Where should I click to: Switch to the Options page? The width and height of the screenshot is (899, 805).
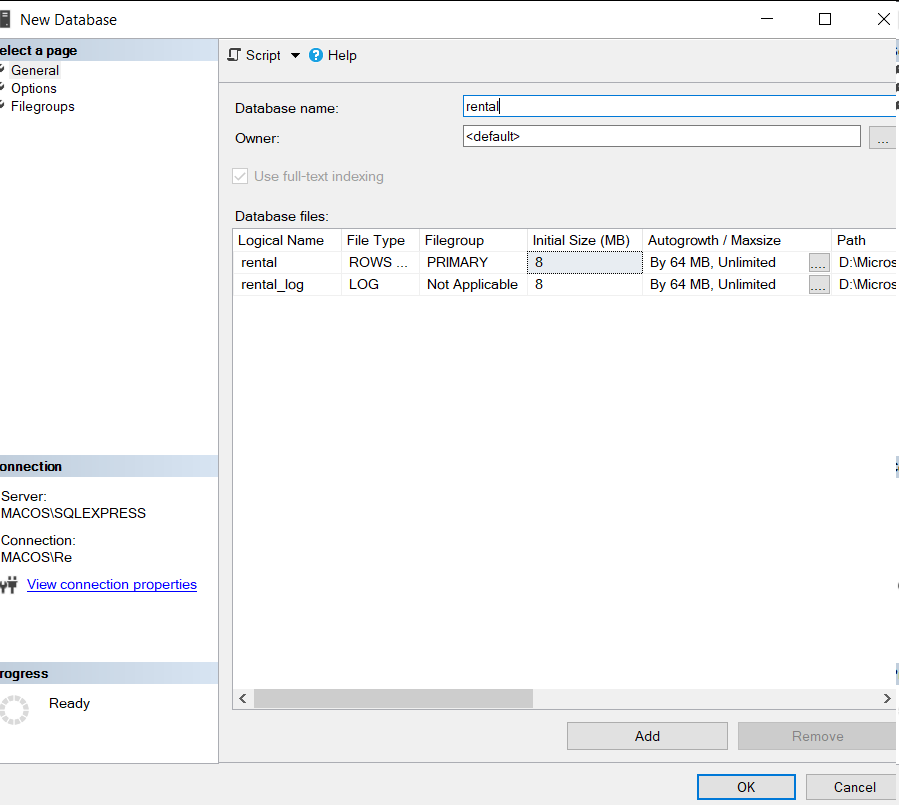pos(34,88)
